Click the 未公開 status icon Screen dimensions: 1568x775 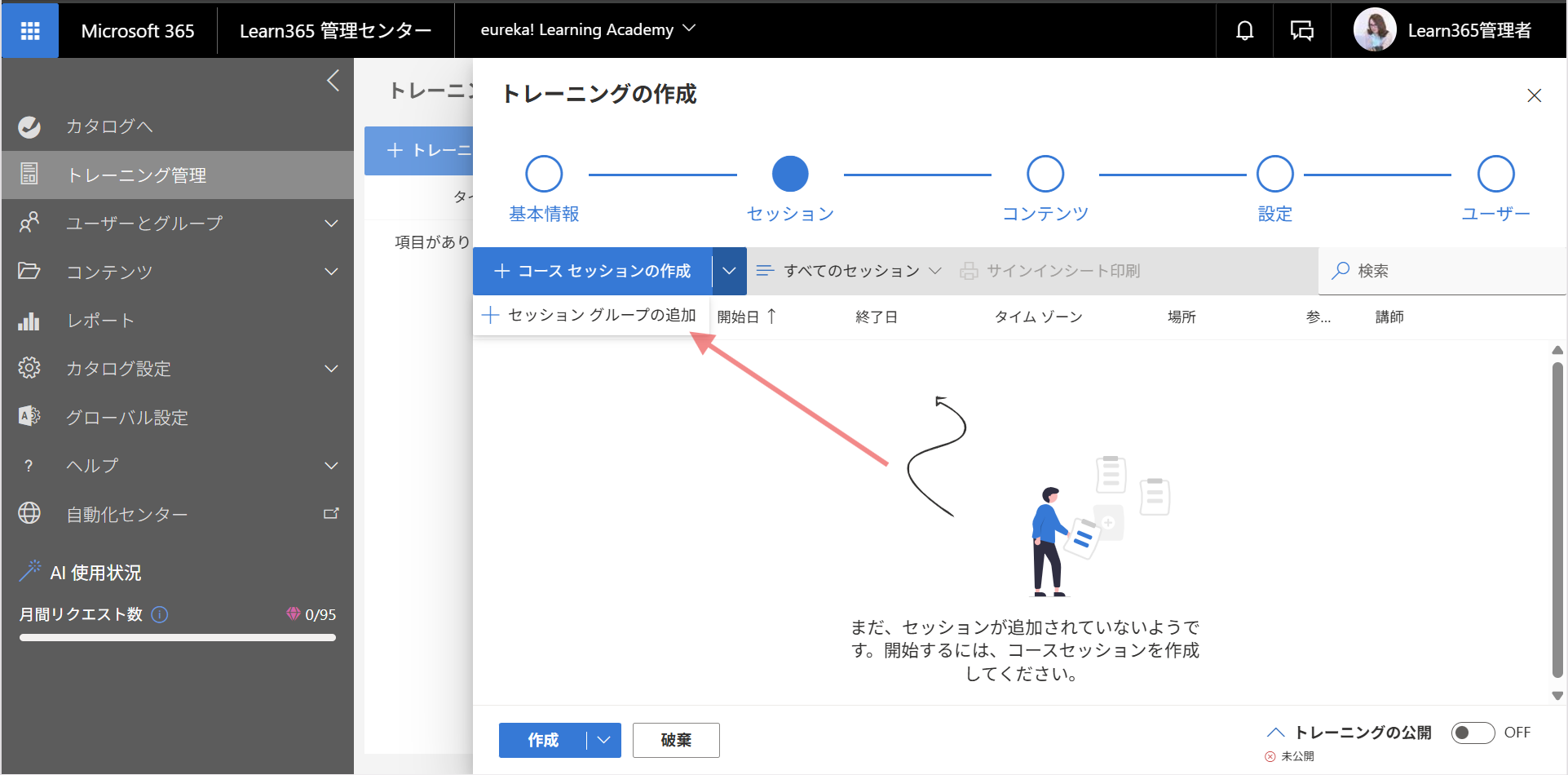[1270, 756]
